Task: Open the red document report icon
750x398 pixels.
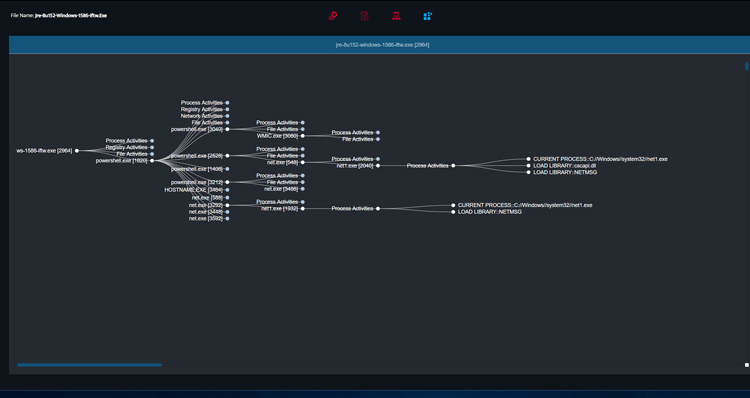Action: [364, 16]
